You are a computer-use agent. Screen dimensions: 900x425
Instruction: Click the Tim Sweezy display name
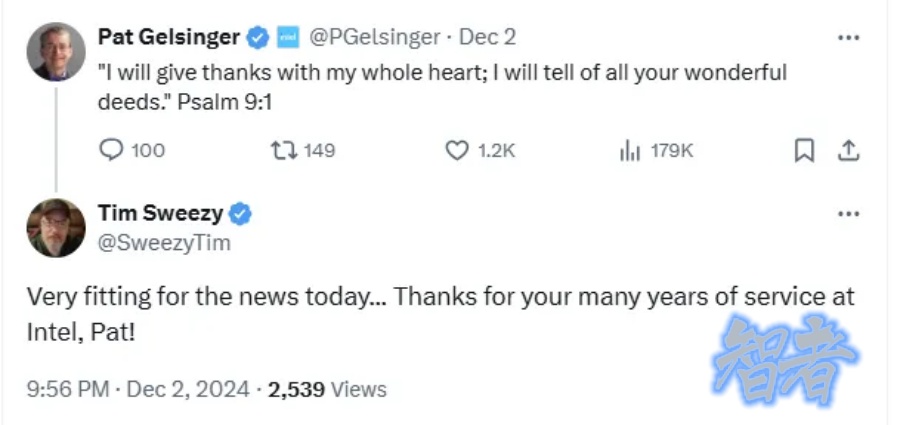[160, 212]
